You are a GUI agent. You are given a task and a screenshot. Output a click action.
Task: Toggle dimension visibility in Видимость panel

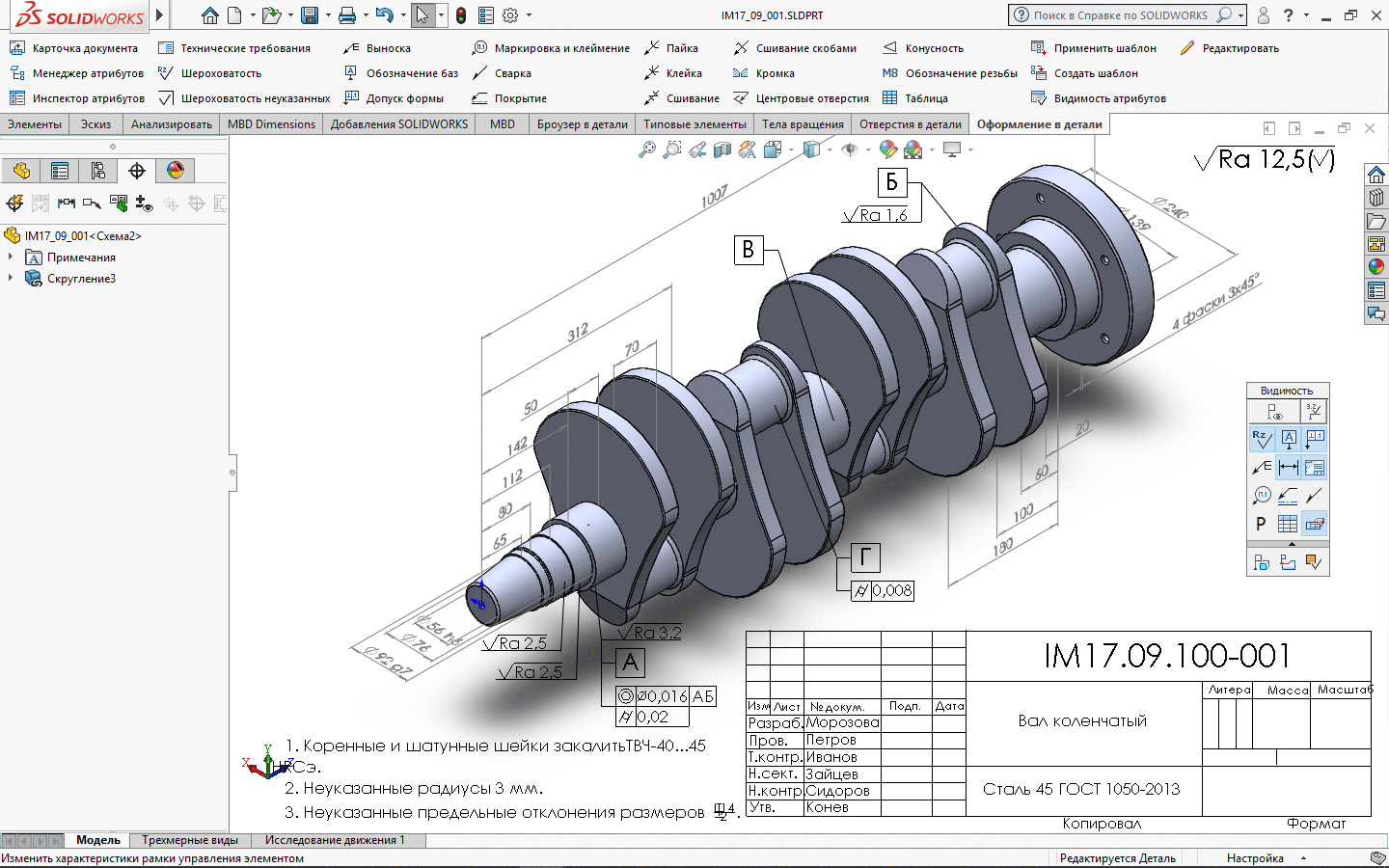point(1288,468)
